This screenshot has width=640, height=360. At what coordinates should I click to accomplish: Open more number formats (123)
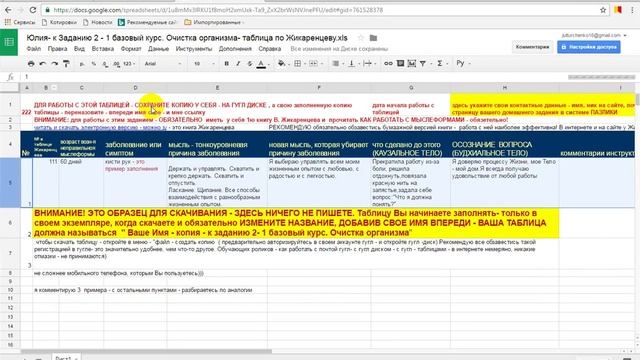tap(129, 64)
